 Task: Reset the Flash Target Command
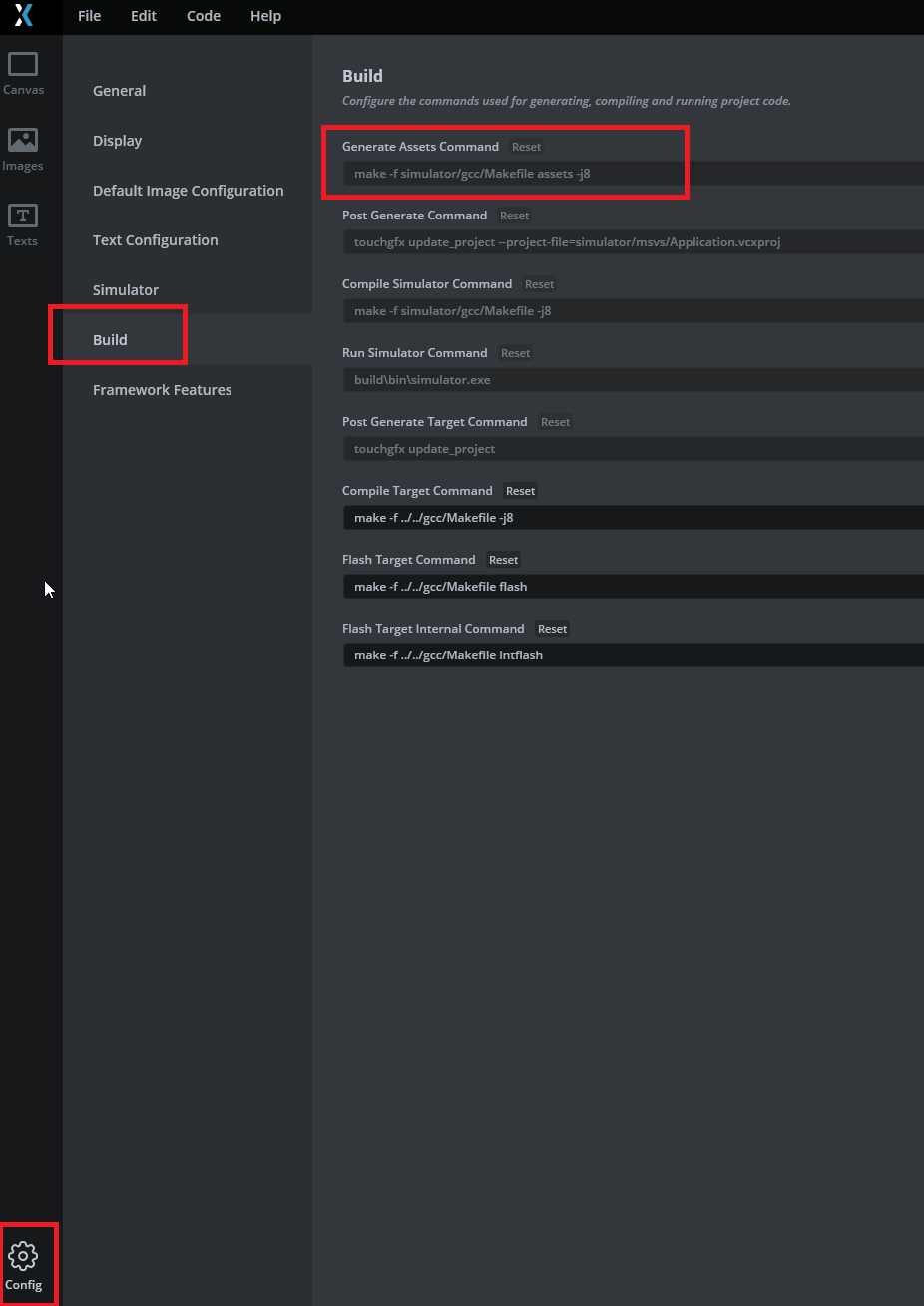(x=503, y=560)
